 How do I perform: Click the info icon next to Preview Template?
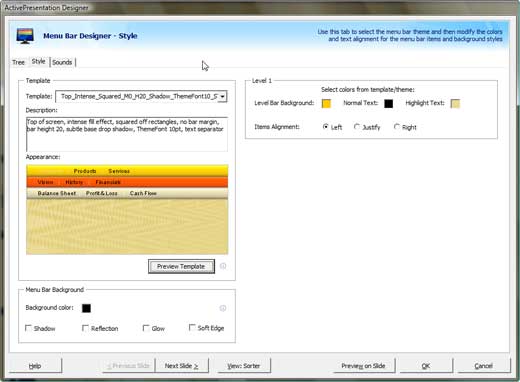(x=223, y=266)
